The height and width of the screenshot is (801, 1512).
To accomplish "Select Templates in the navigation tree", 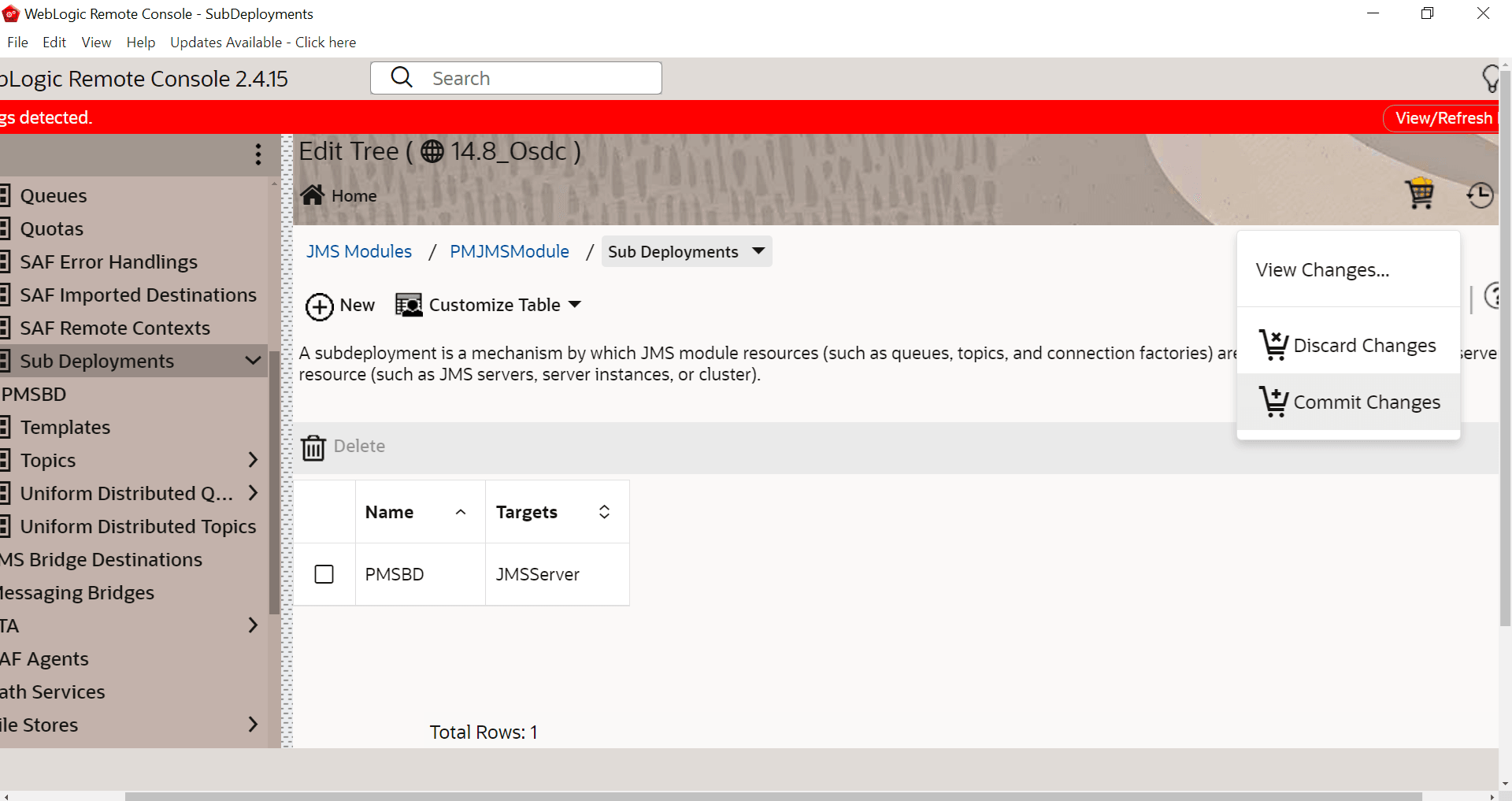I will 65,427.
